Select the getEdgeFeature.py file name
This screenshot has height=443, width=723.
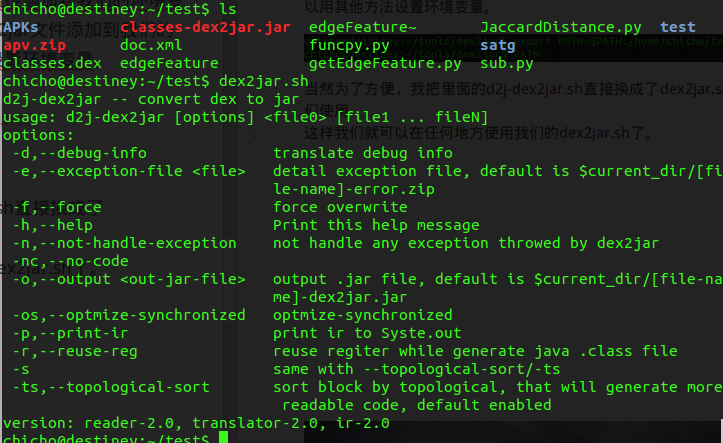pos(385,64)
